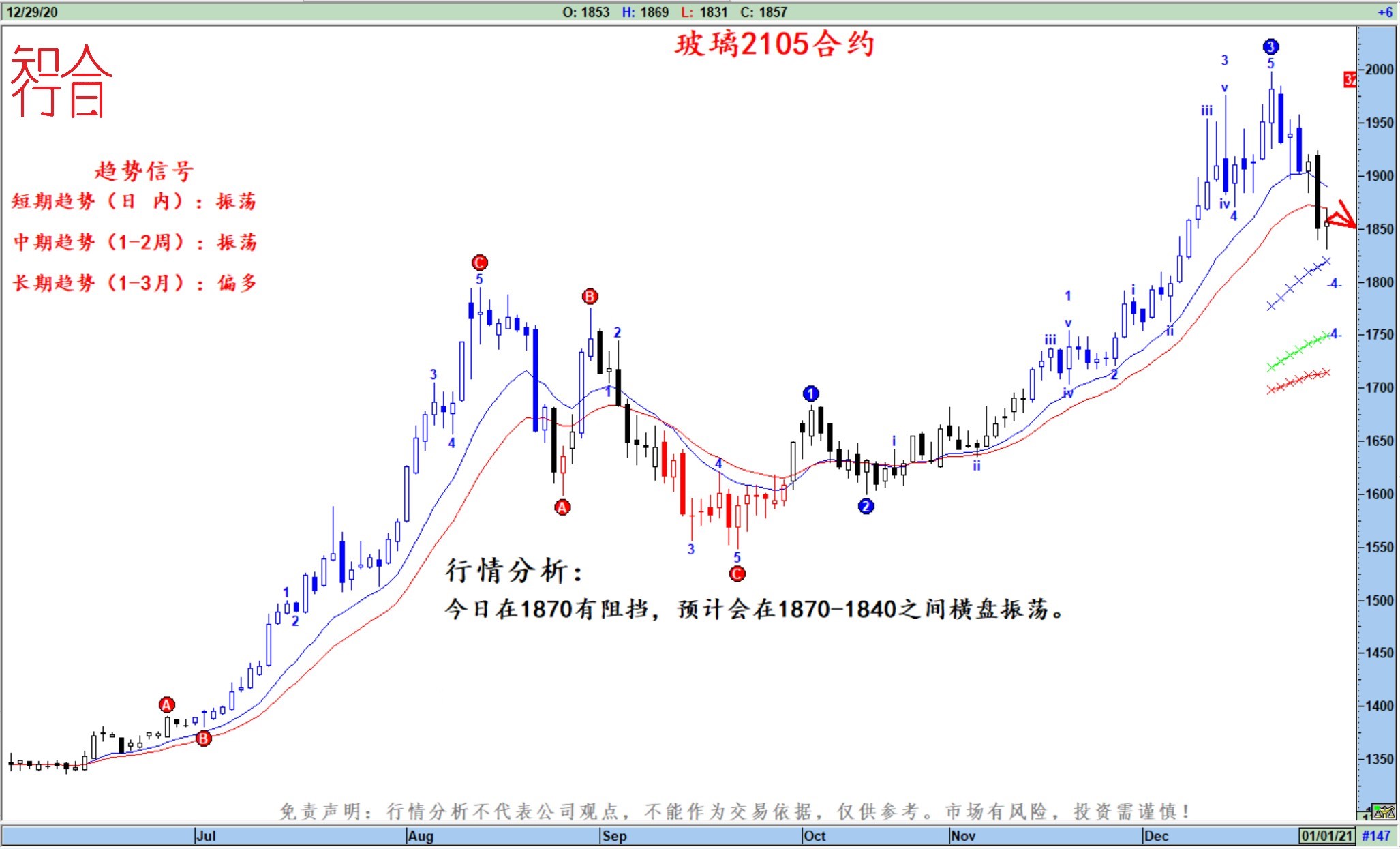Click the balance scale icon at bottom right
The image size is (1400, 849).
(1384, 811)
